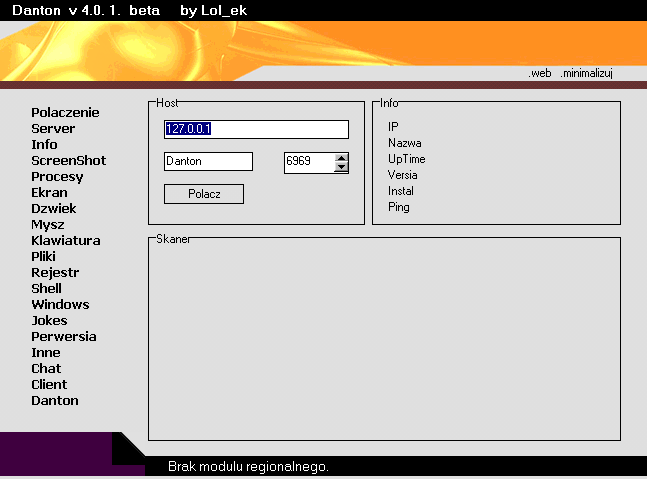This screenshot has height=479, width=647.
Task: Click inside the Skaner panel area
Action: tap(384, 340)
